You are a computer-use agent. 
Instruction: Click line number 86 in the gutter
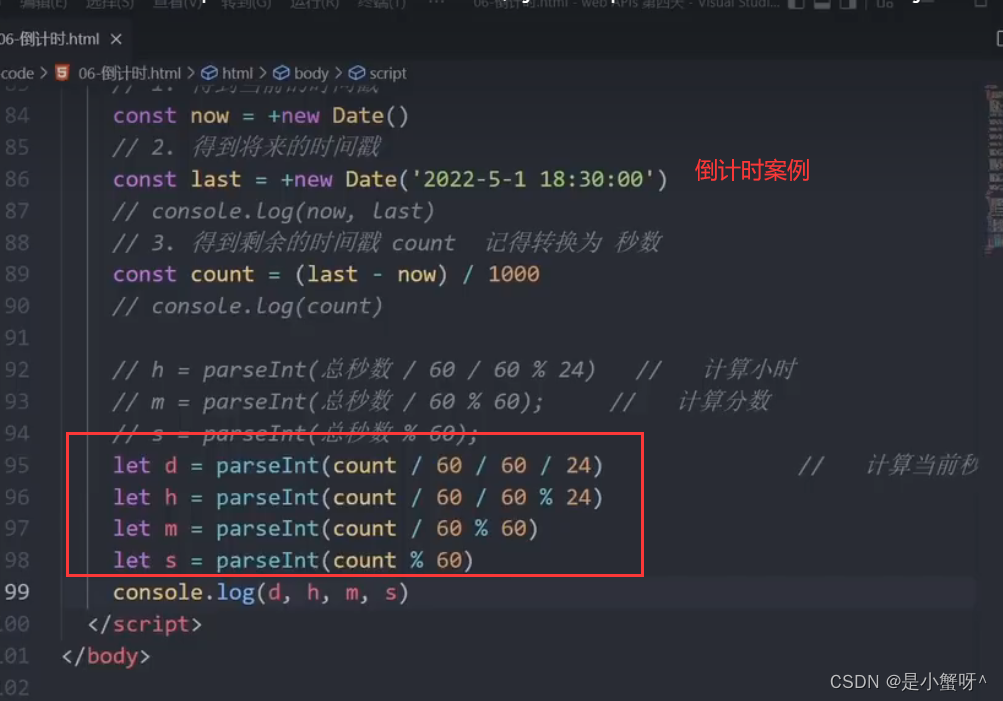click(17, 179)
